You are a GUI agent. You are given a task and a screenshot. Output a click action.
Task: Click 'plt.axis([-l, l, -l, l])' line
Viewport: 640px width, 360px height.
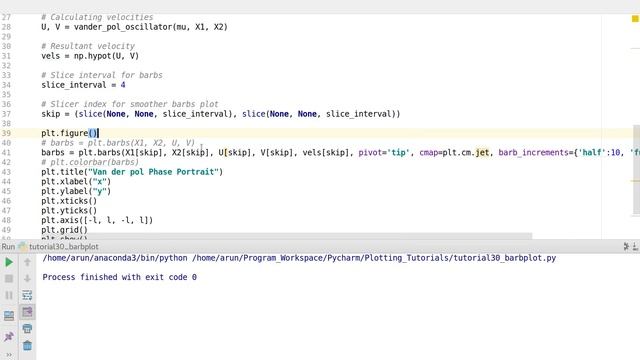[97, 220]
